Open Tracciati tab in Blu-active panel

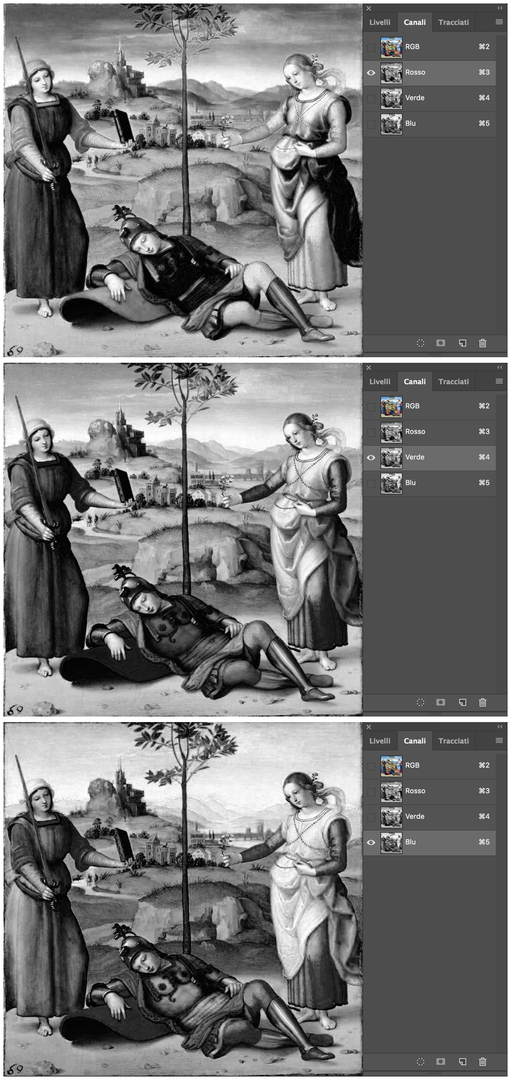pyautogui.click(x=454, y=741)
